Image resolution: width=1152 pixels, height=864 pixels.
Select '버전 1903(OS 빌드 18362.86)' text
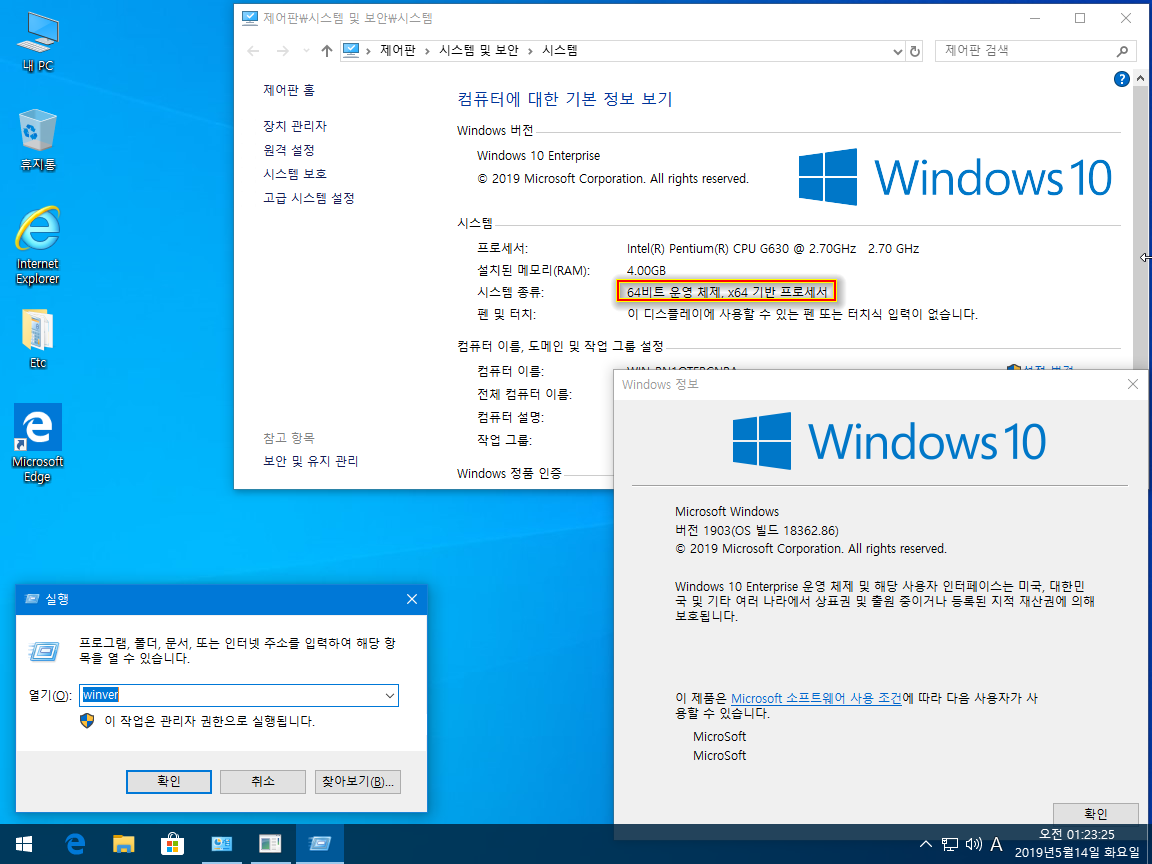[x=757, y=530]
